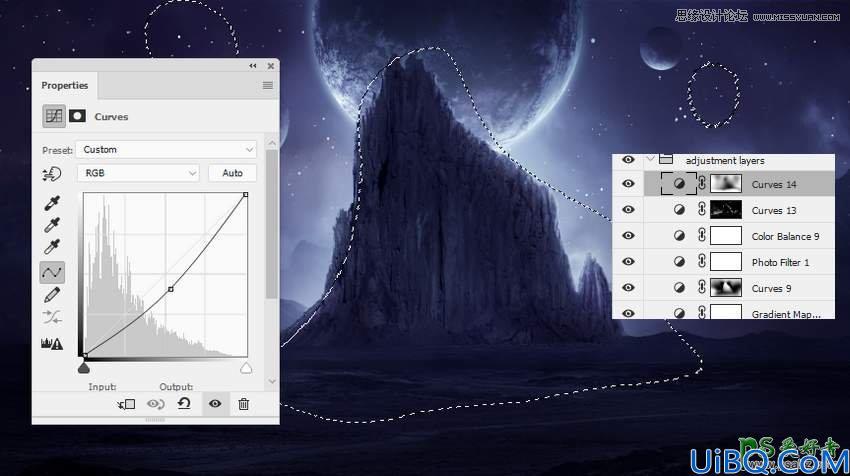The image size is (850, 476).
Task: Click the Curves adjustment icon in Properties
Action: pos(54,116)
